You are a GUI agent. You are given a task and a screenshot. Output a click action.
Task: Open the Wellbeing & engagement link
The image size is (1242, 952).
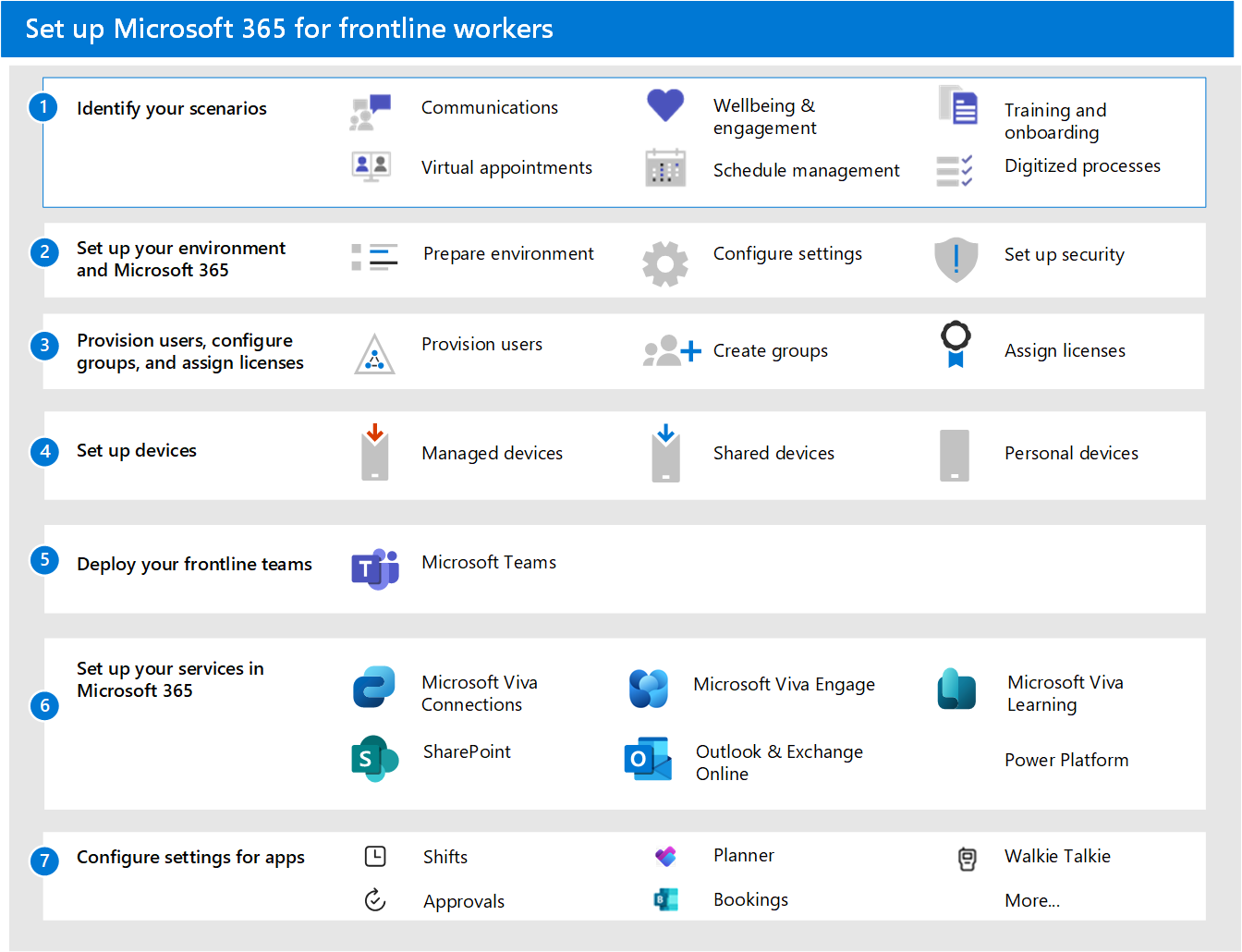765,116
